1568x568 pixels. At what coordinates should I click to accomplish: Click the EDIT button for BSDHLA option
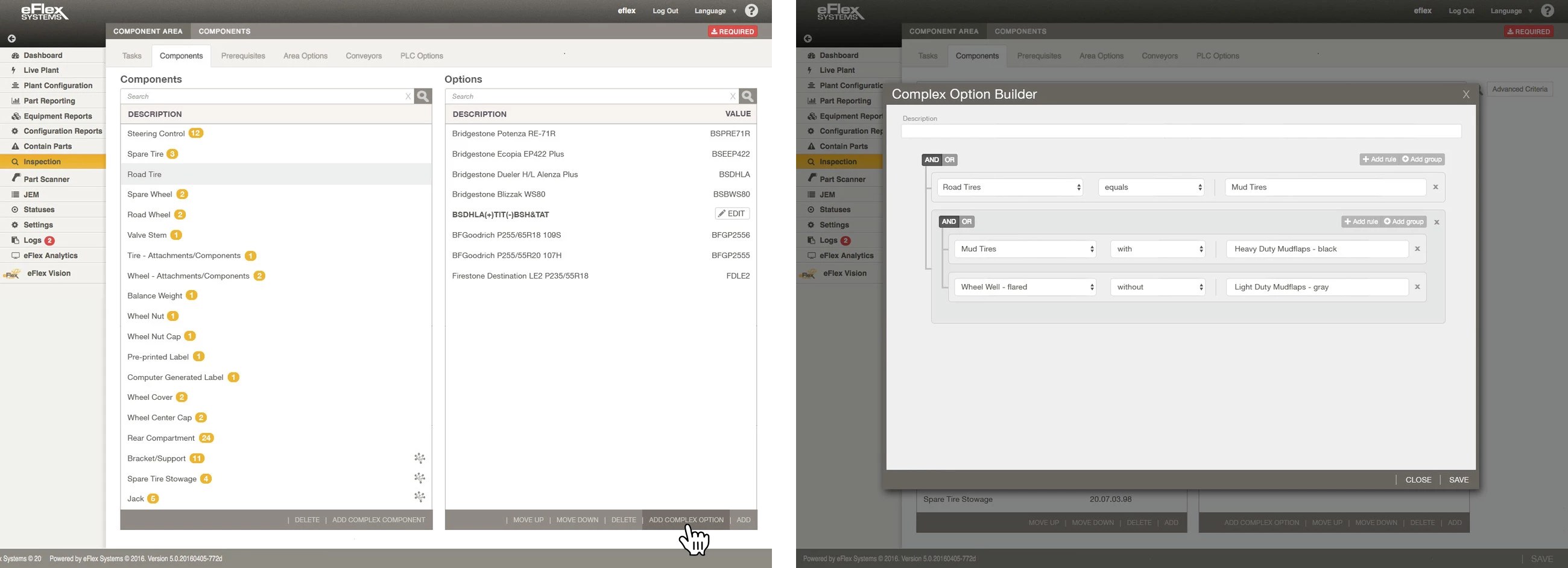click(732, 213)
